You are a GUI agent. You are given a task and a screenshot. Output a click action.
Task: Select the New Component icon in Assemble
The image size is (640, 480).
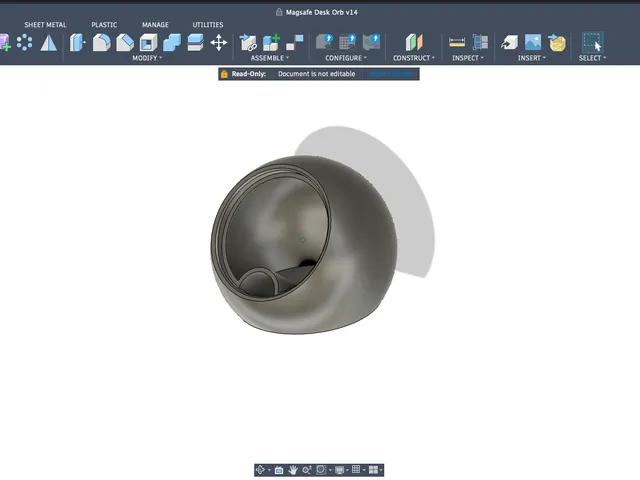click(x=271, y=42)
